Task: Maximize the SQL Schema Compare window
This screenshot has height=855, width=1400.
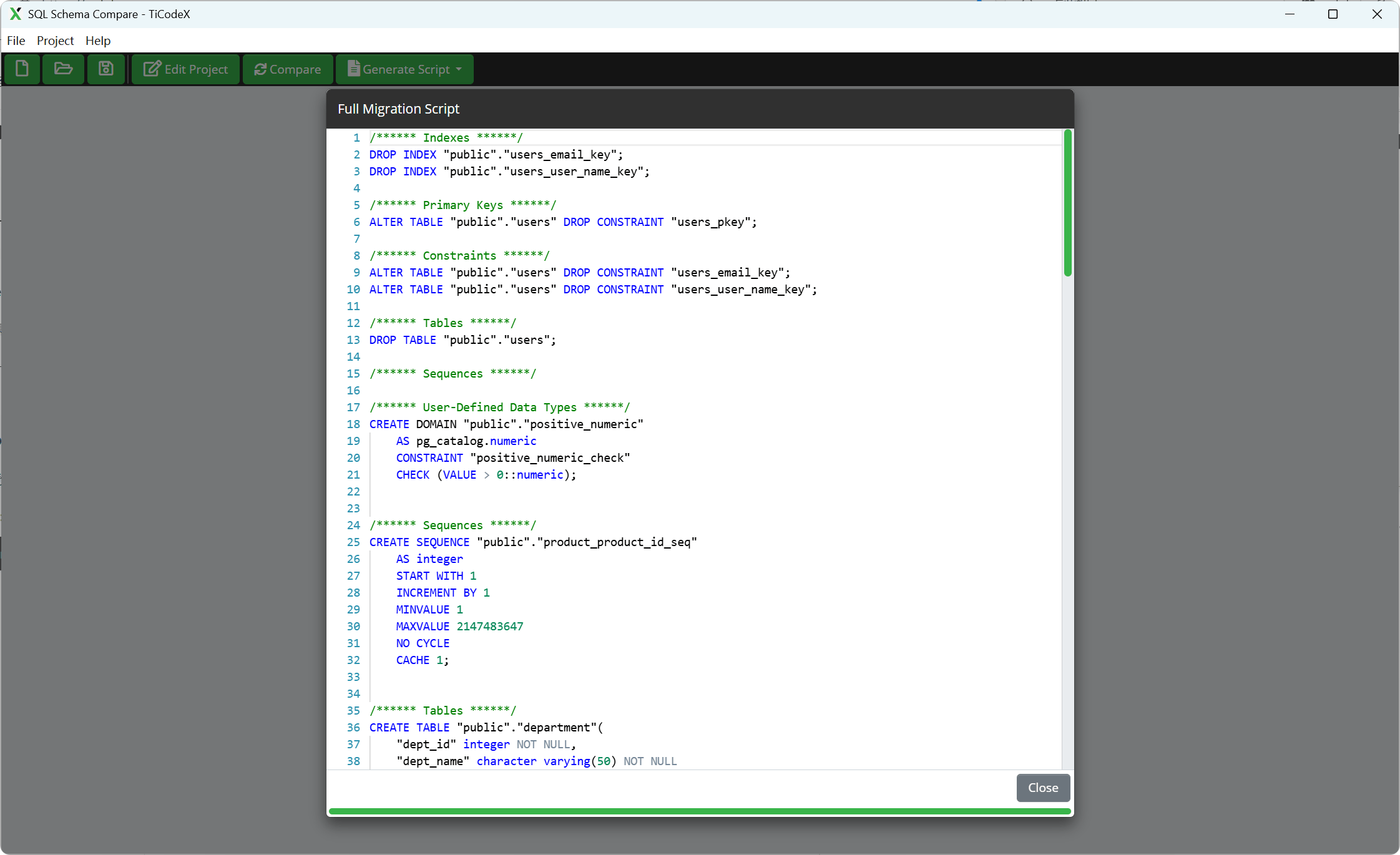Action: point(1333,14)
